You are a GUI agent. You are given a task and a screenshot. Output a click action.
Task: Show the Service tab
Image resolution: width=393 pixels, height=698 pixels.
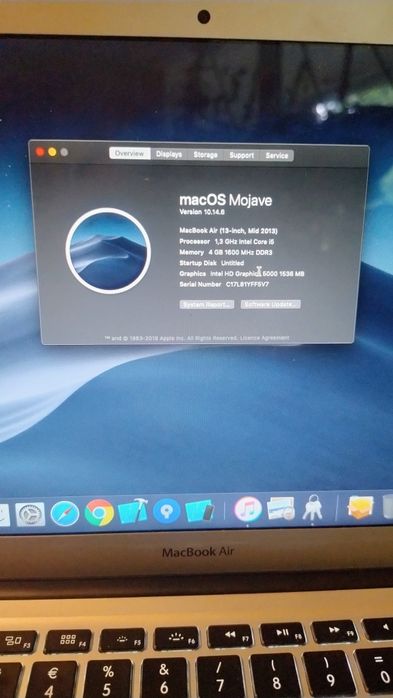pyautogui.click(x=277, y=156)
